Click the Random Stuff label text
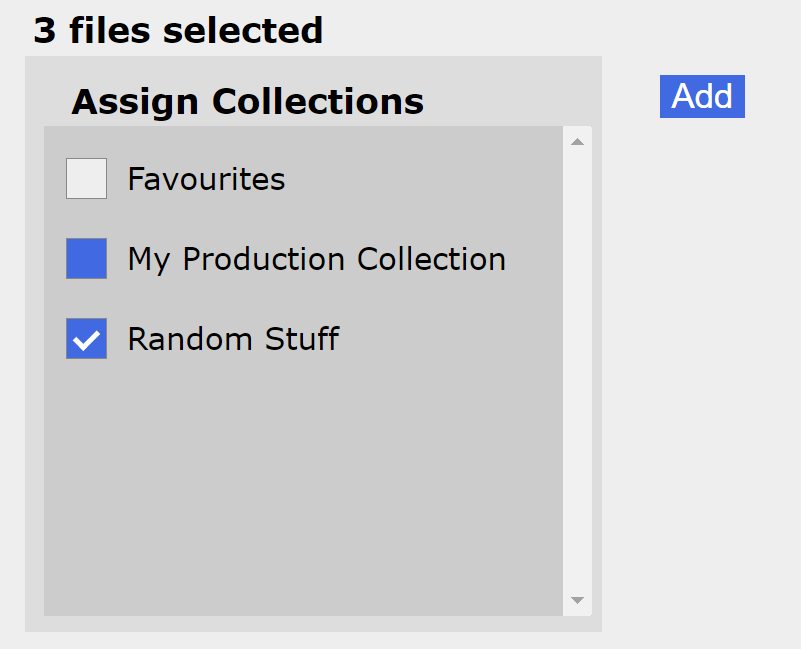This screenshot has width=801, height=649. [233, 339]
